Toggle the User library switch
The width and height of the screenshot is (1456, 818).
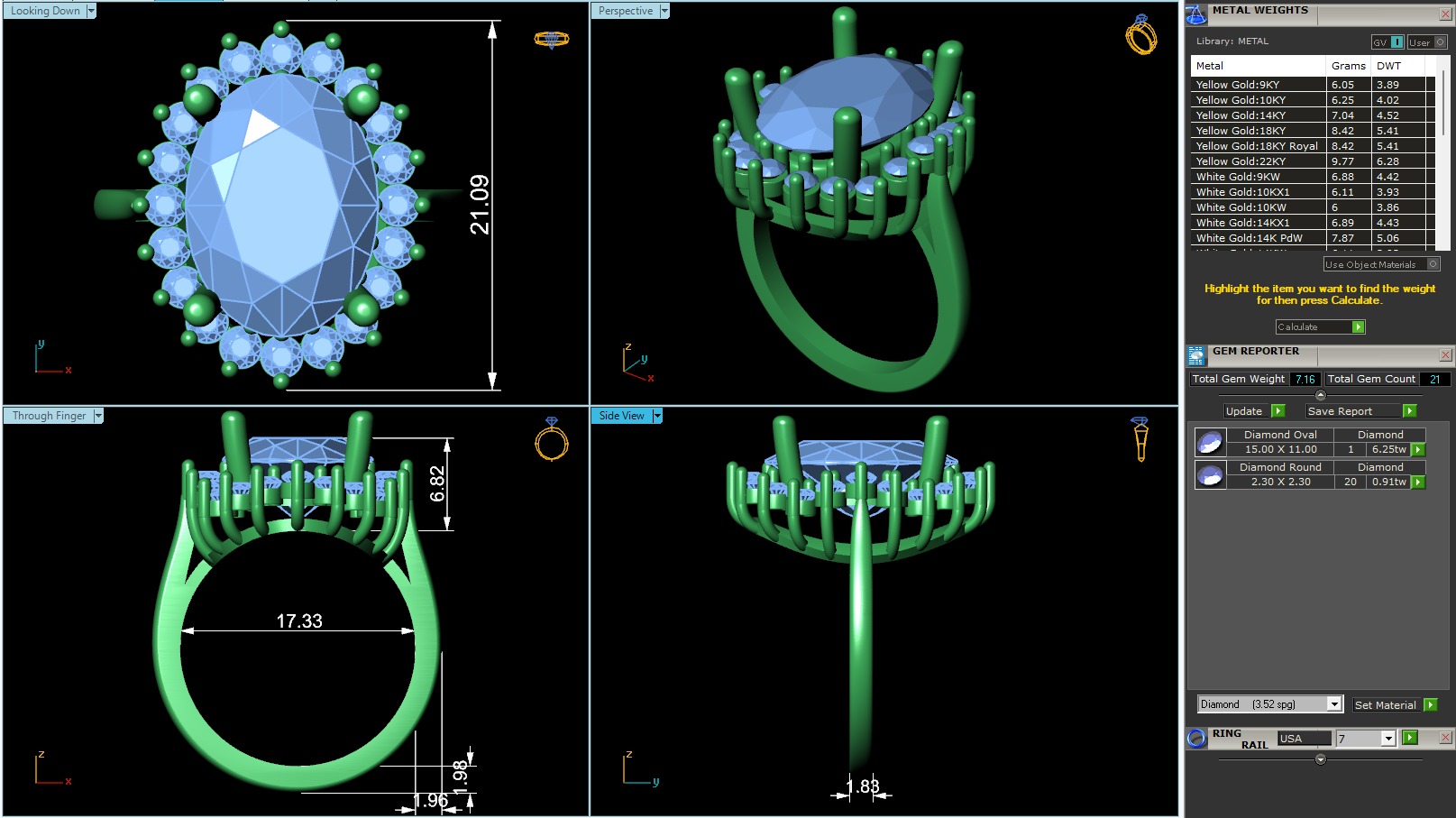click(x=1427, y=42)
